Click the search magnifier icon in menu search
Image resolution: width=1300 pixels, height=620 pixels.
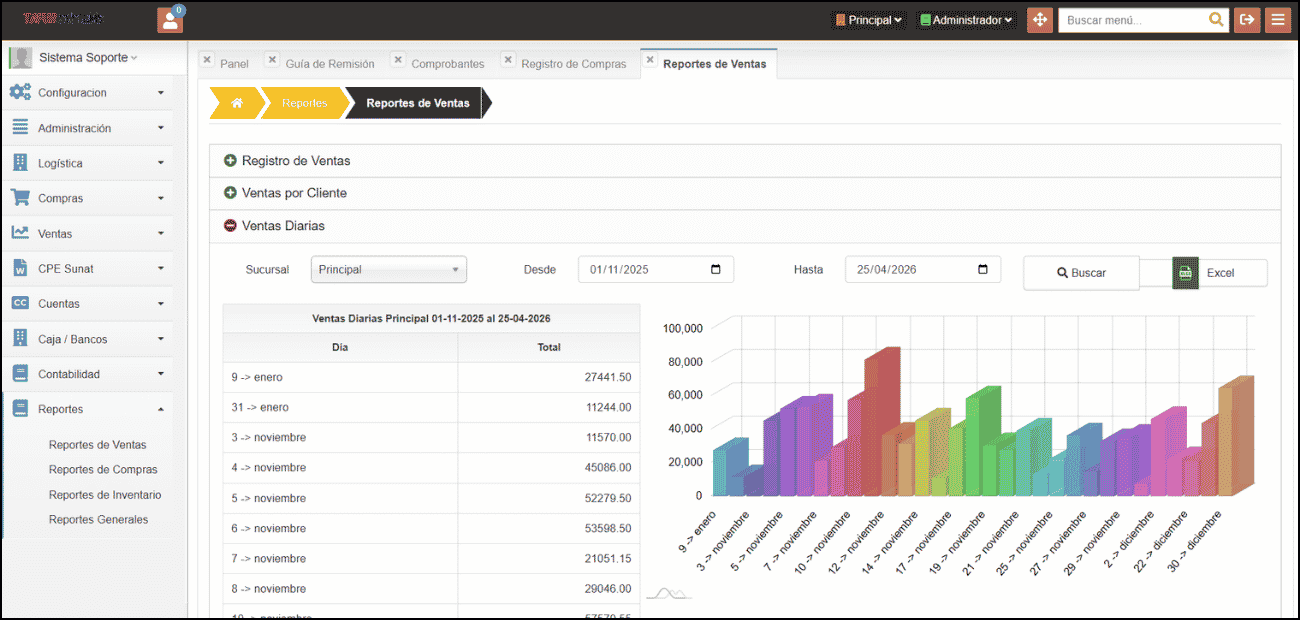(x=1216, y=19)
